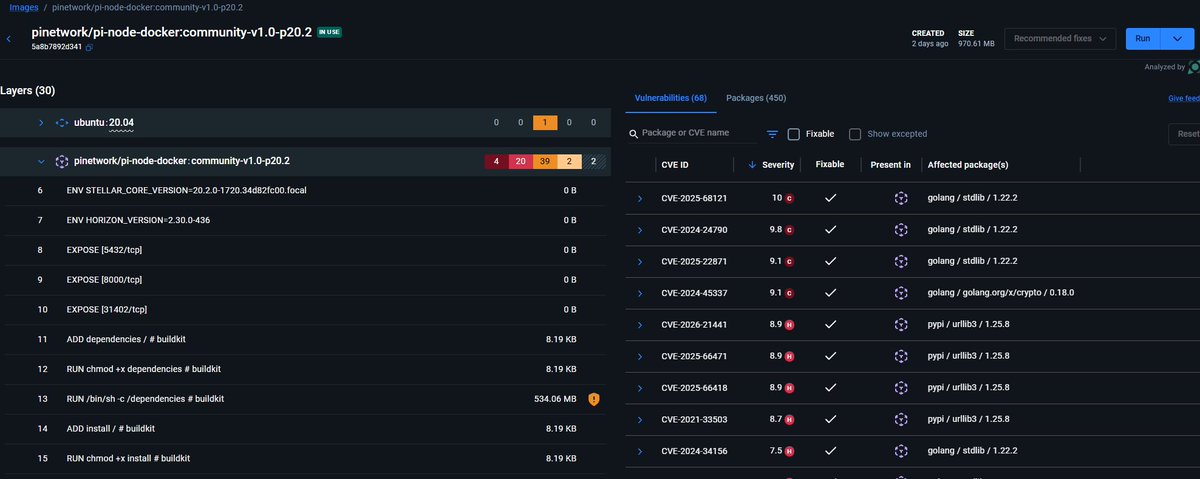Focus the Package or CVE name search
The image size is (1200, 479).
click(690, 134)
